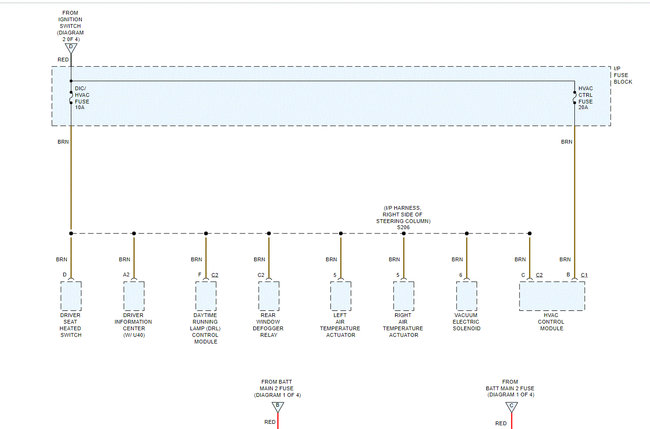The image size is (650, 429).
Task: Click the "A2" pin label at Driver Information Center
Action: pos(126,275)
